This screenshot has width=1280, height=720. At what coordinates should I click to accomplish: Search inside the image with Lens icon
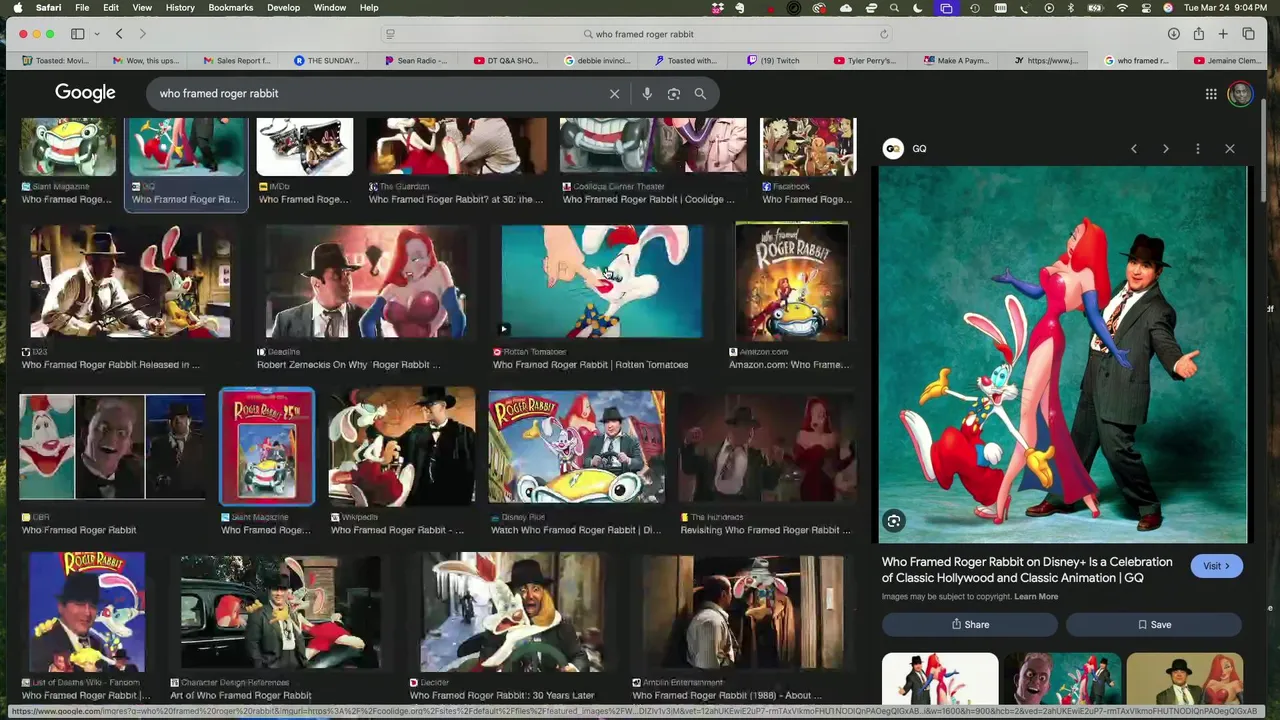(x=894, y=521)
